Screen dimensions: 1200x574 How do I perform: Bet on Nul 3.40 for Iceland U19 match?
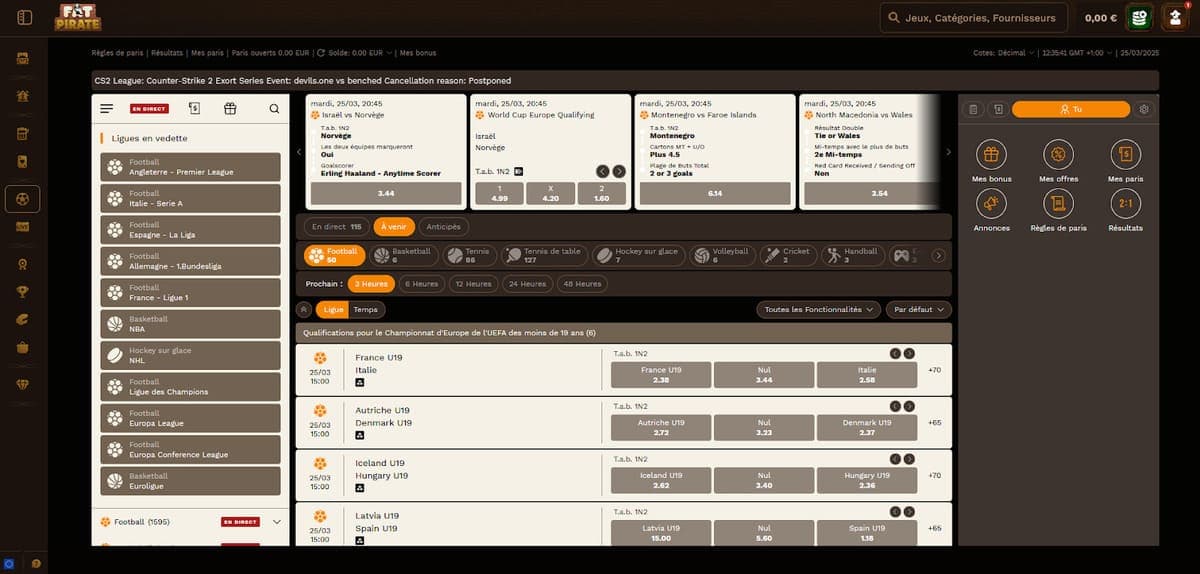[x=763, y=480]
